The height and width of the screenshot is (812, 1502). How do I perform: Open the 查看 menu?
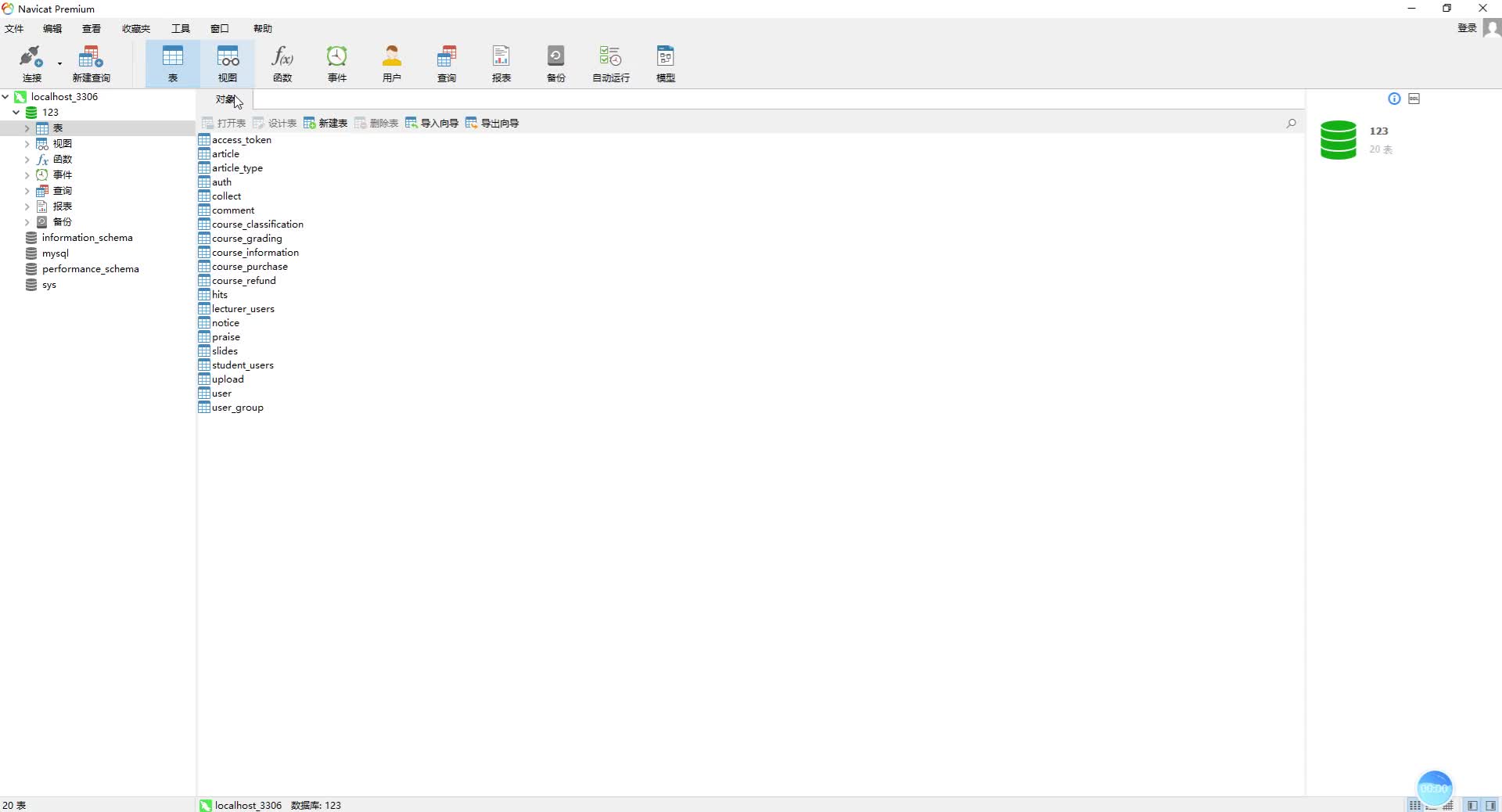pyautogui.click(x=92, y=29)
